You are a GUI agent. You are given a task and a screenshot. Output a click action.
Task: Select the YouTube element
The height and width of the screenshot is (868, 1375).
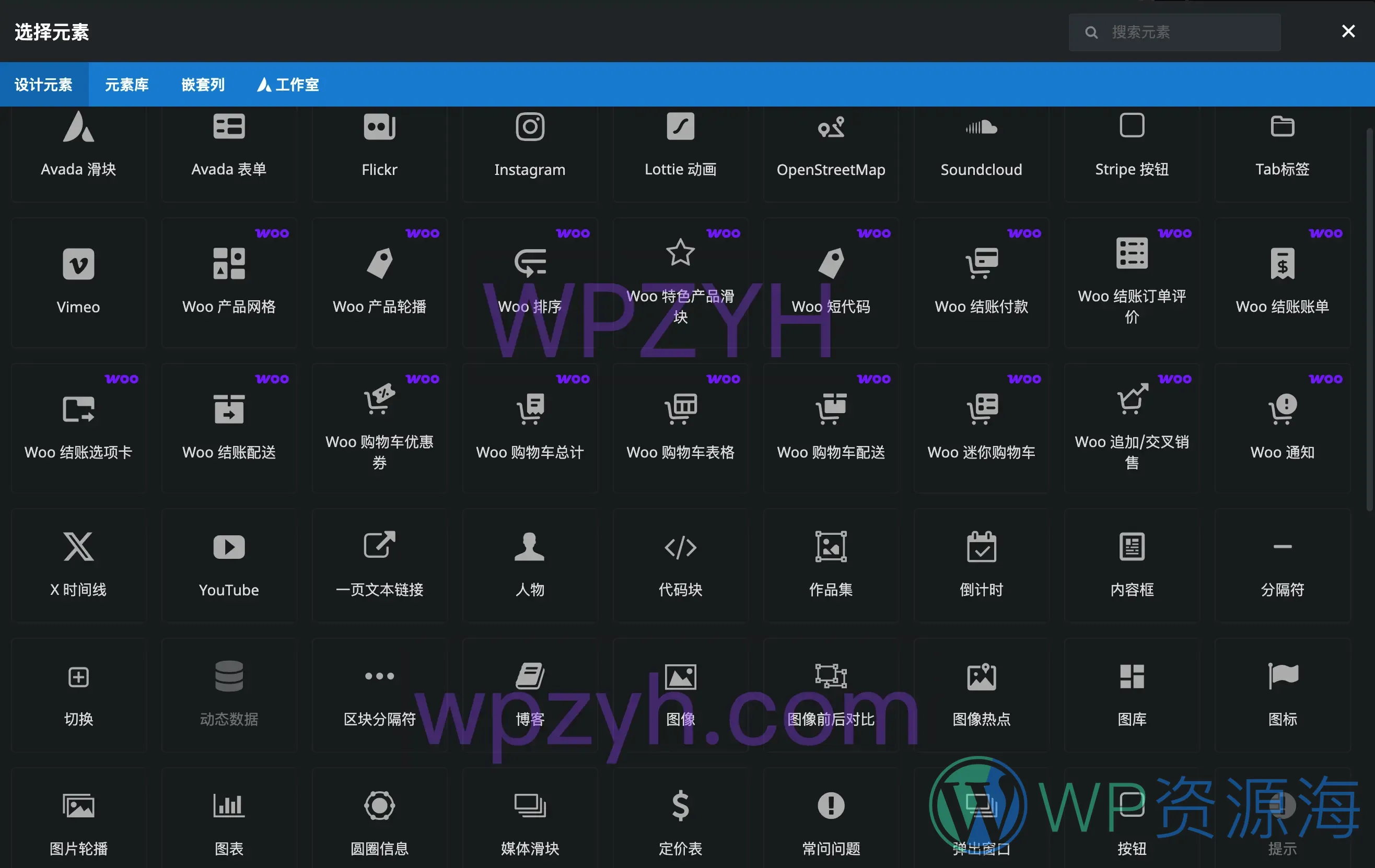(229, 565)
